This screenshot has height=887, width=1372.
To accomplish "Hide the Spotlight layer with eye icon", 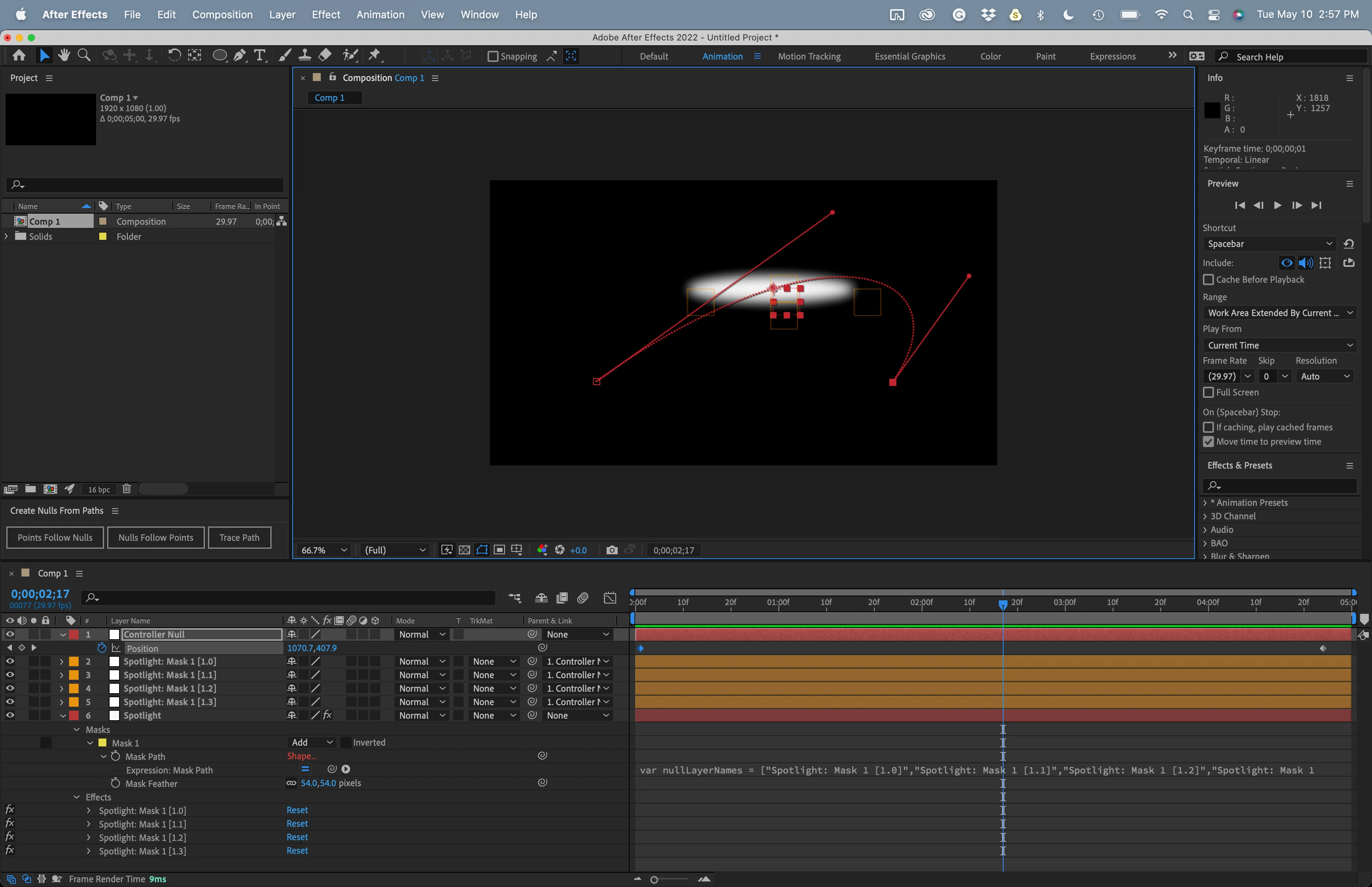I will click(10, 715).
